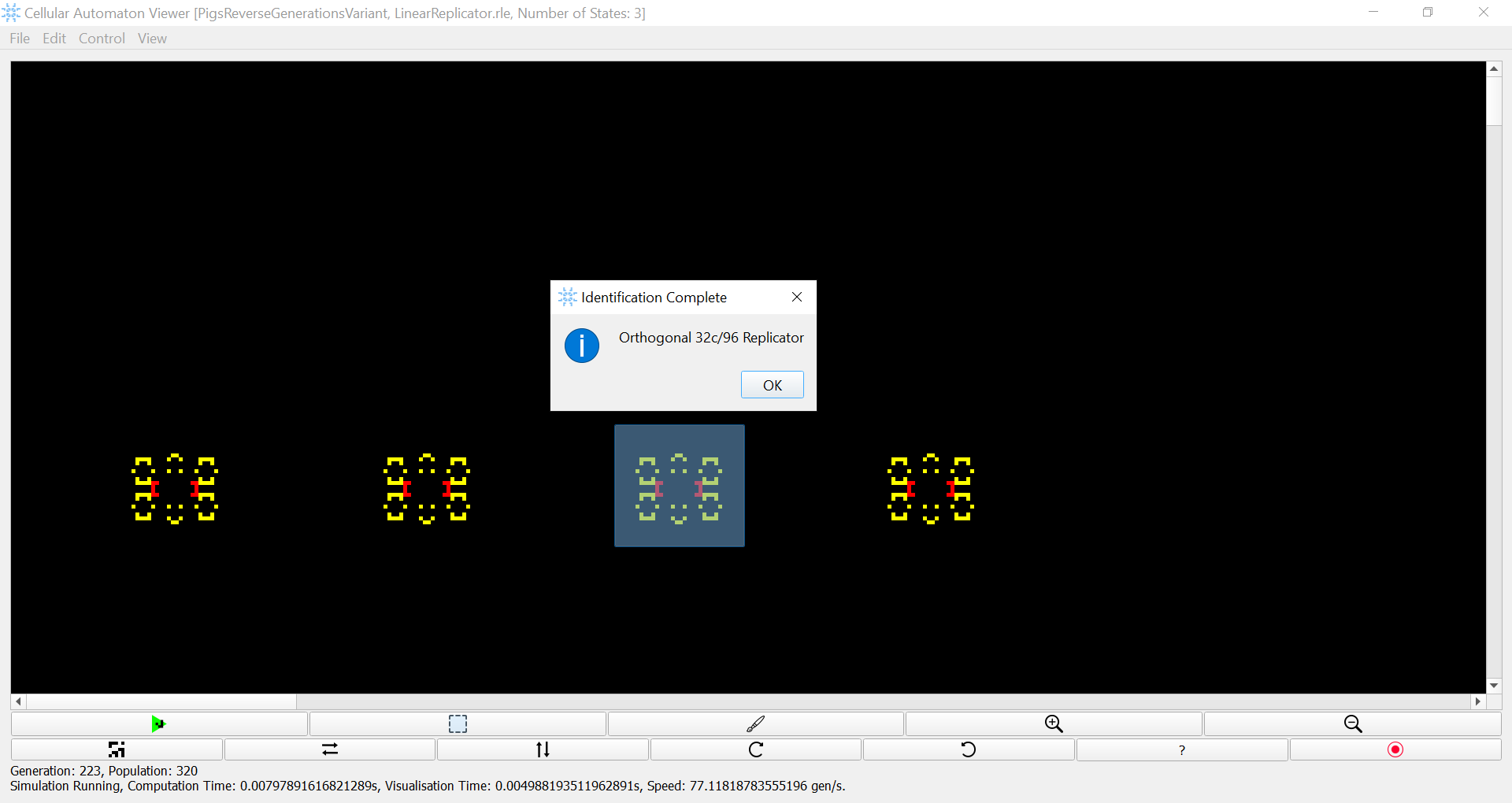Click the vertical scrollbar up arrow

click(x=1494, y=69)
